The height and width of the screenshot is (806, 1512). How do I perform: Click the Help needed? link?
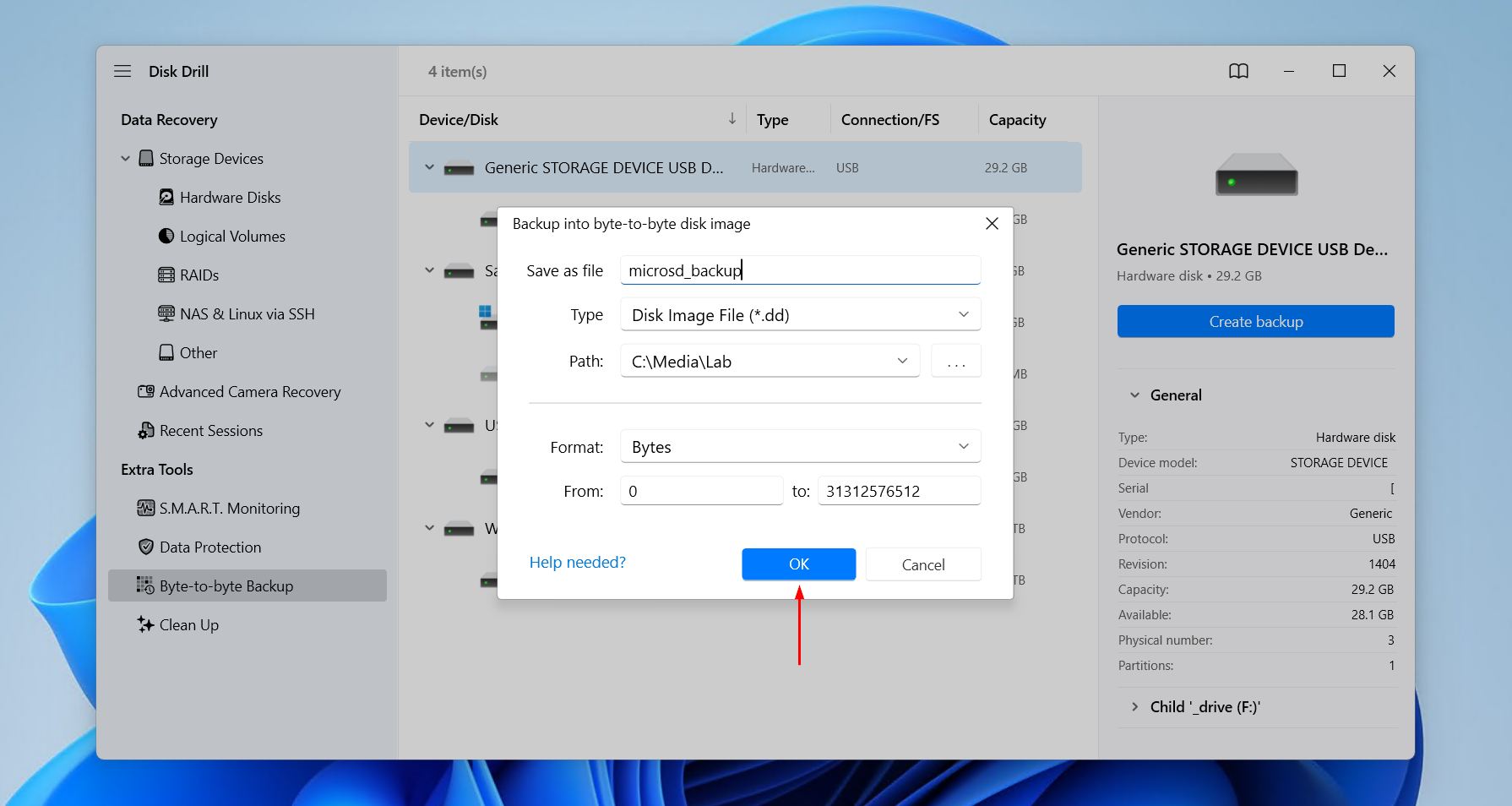pyautogui.click(x=577, y=563)
